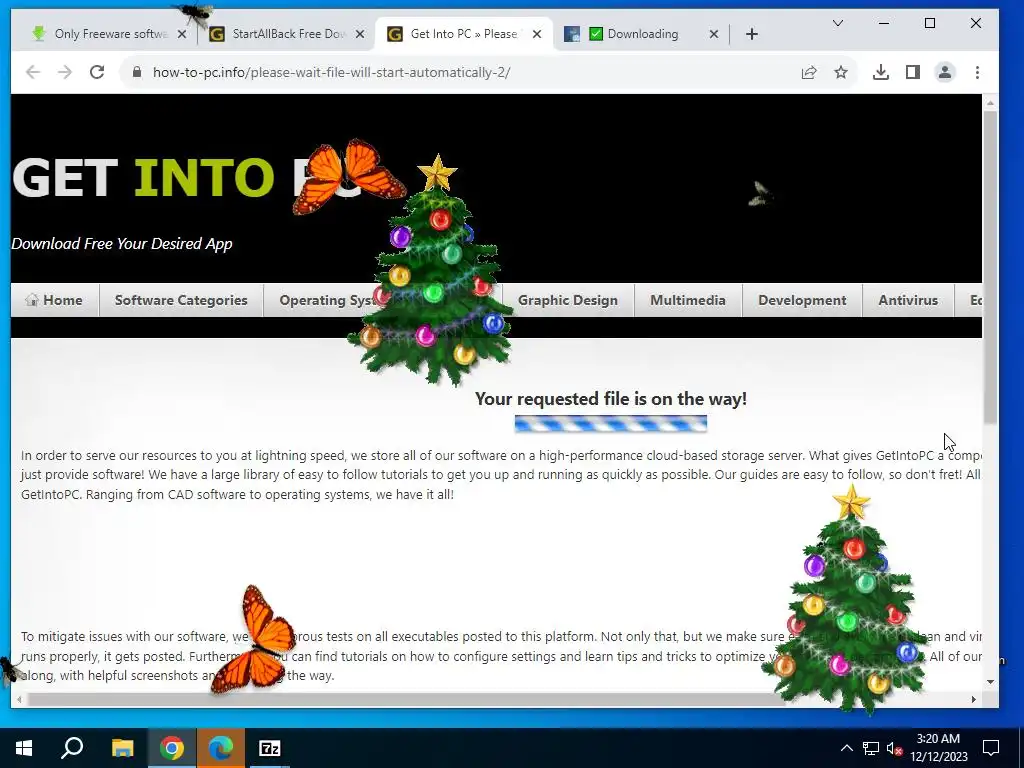The image size is (1024, 768).
Task: Click the vertical scrollbar up arrow
Action: (x=990, y=103)
